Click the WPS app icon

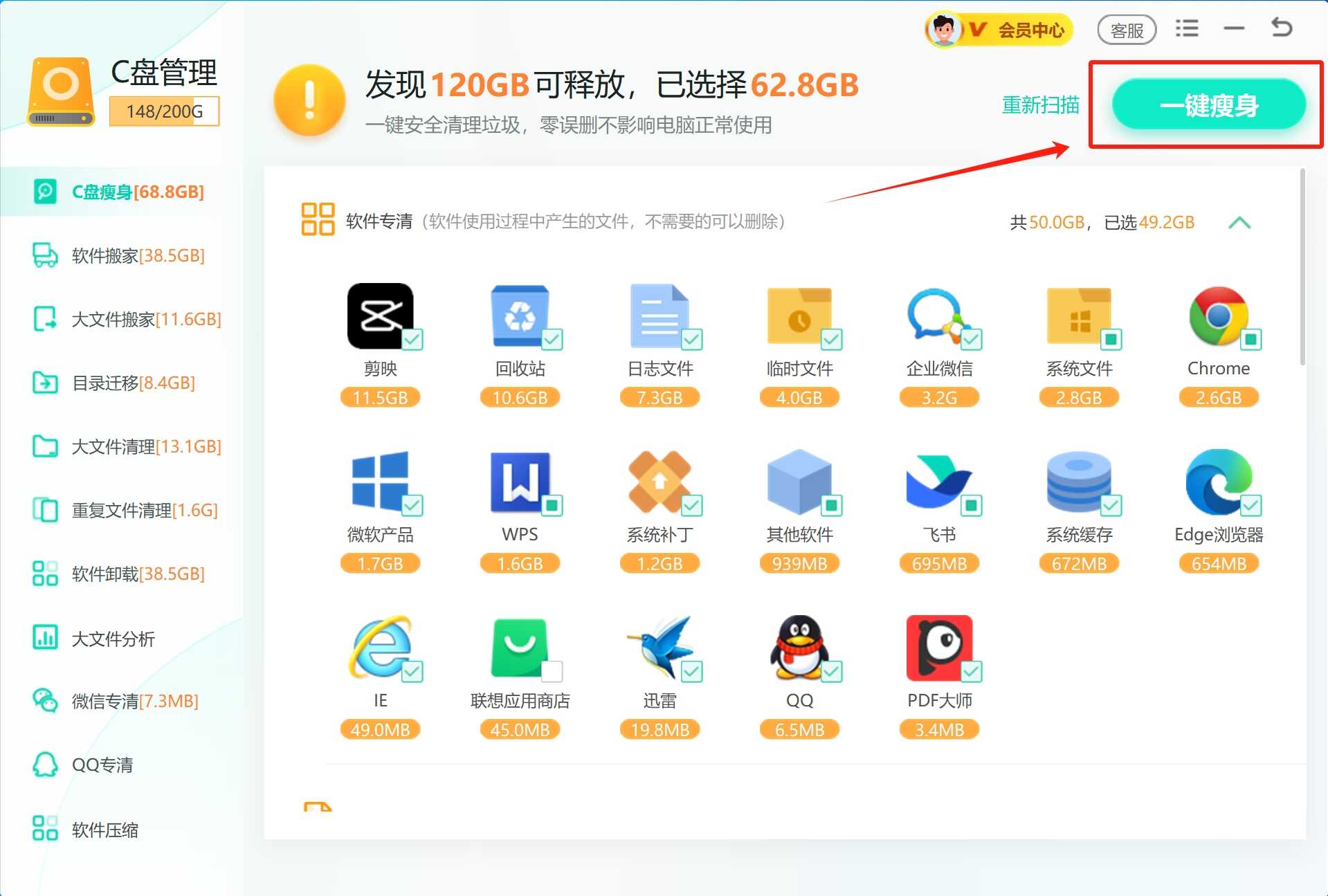coord(520,482)
